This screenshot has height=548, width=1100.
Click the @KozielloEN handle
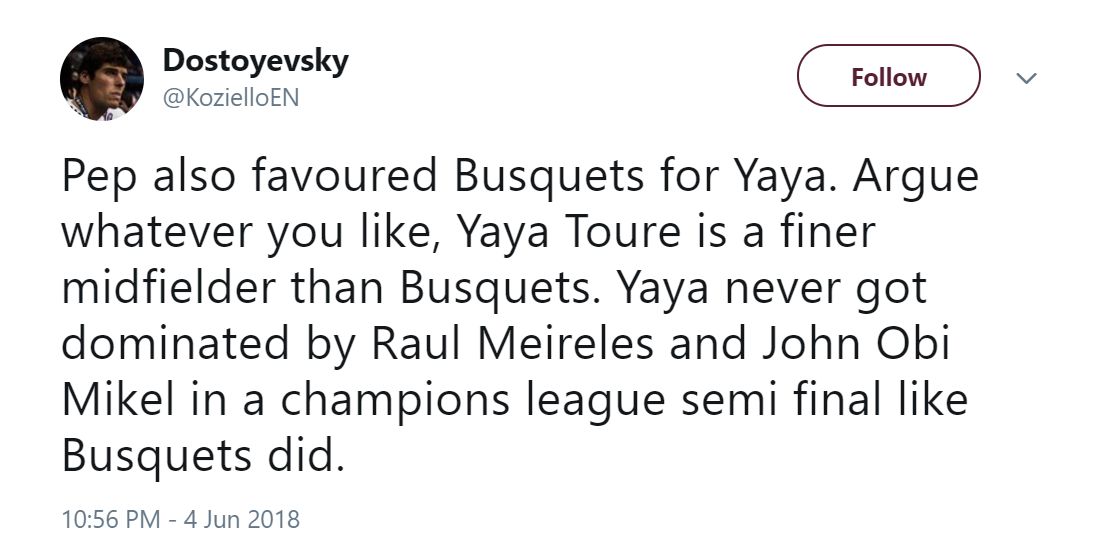pyautogui.click(x=230, y=98)
